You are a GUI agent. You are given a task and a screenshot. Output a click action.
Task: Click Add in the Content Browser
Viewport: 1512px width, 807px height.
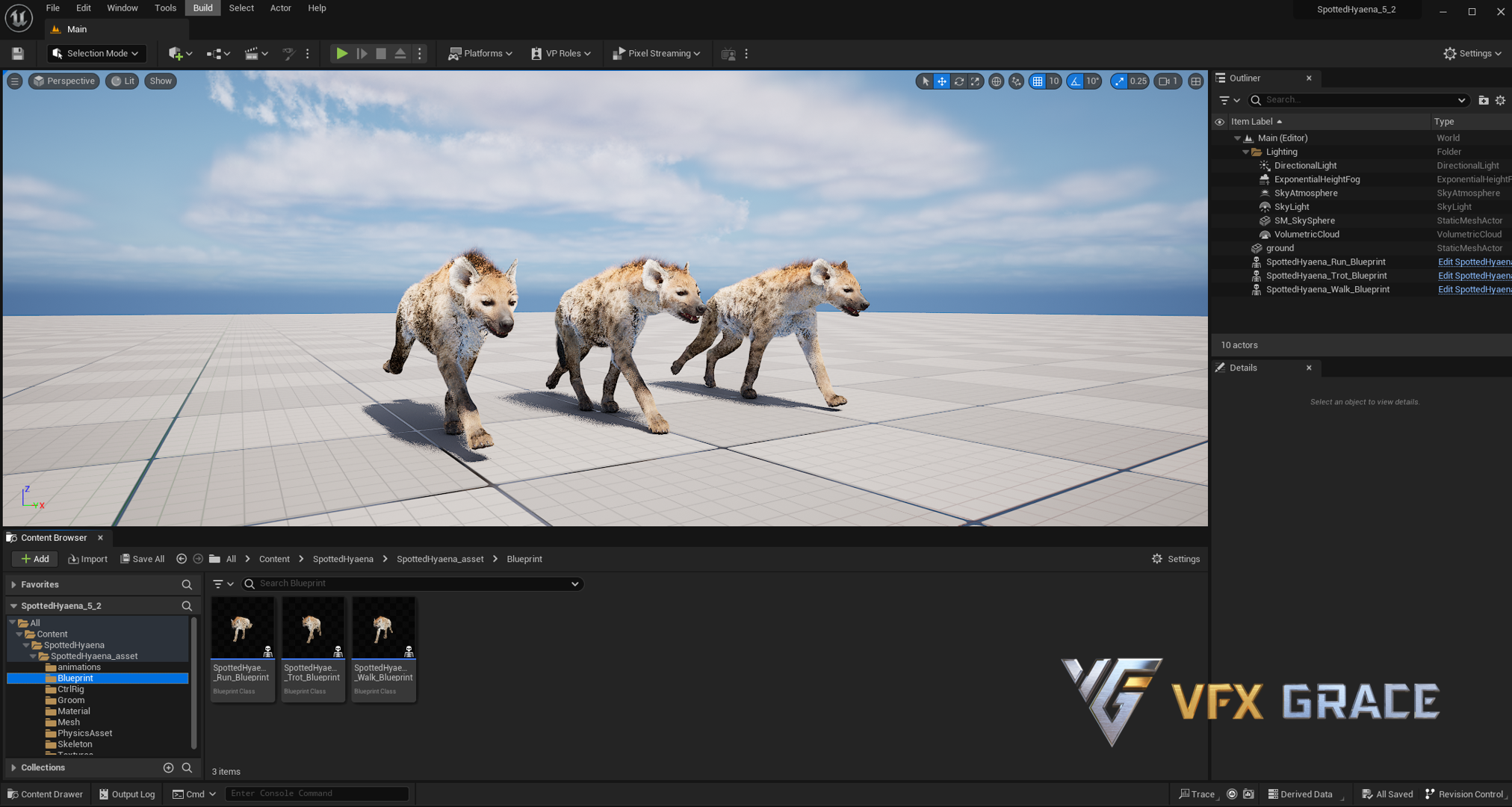click(x=35, y=559)
